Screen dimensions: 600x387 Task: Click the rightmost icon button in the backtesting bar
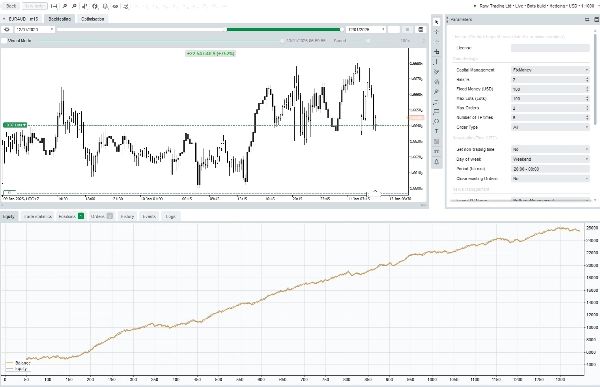click(421, 29)
